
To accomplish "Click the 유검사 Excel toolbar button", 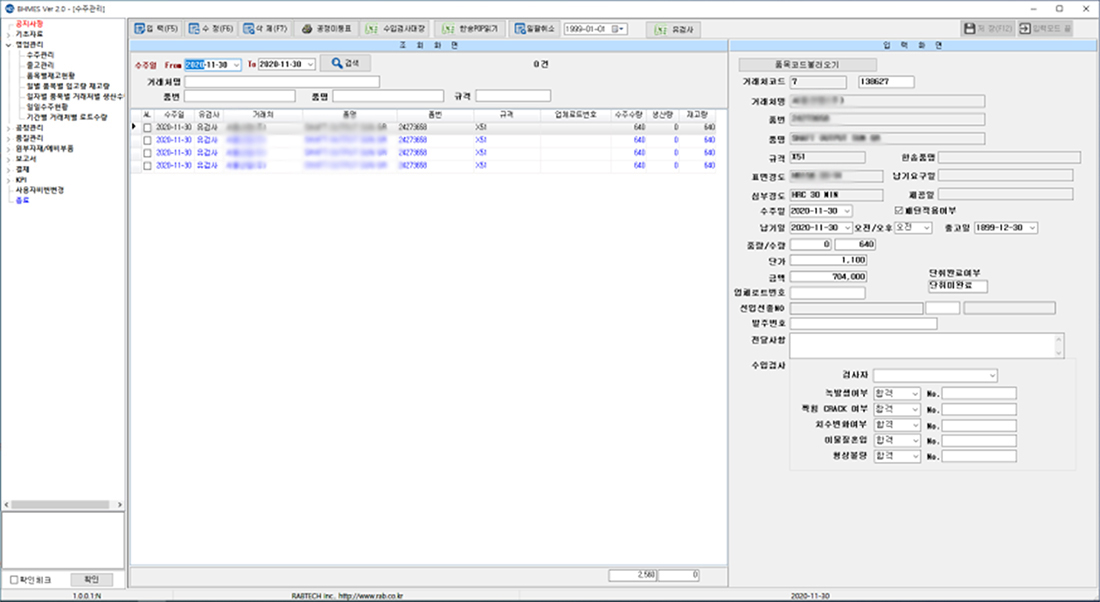I will pos(673,29).
